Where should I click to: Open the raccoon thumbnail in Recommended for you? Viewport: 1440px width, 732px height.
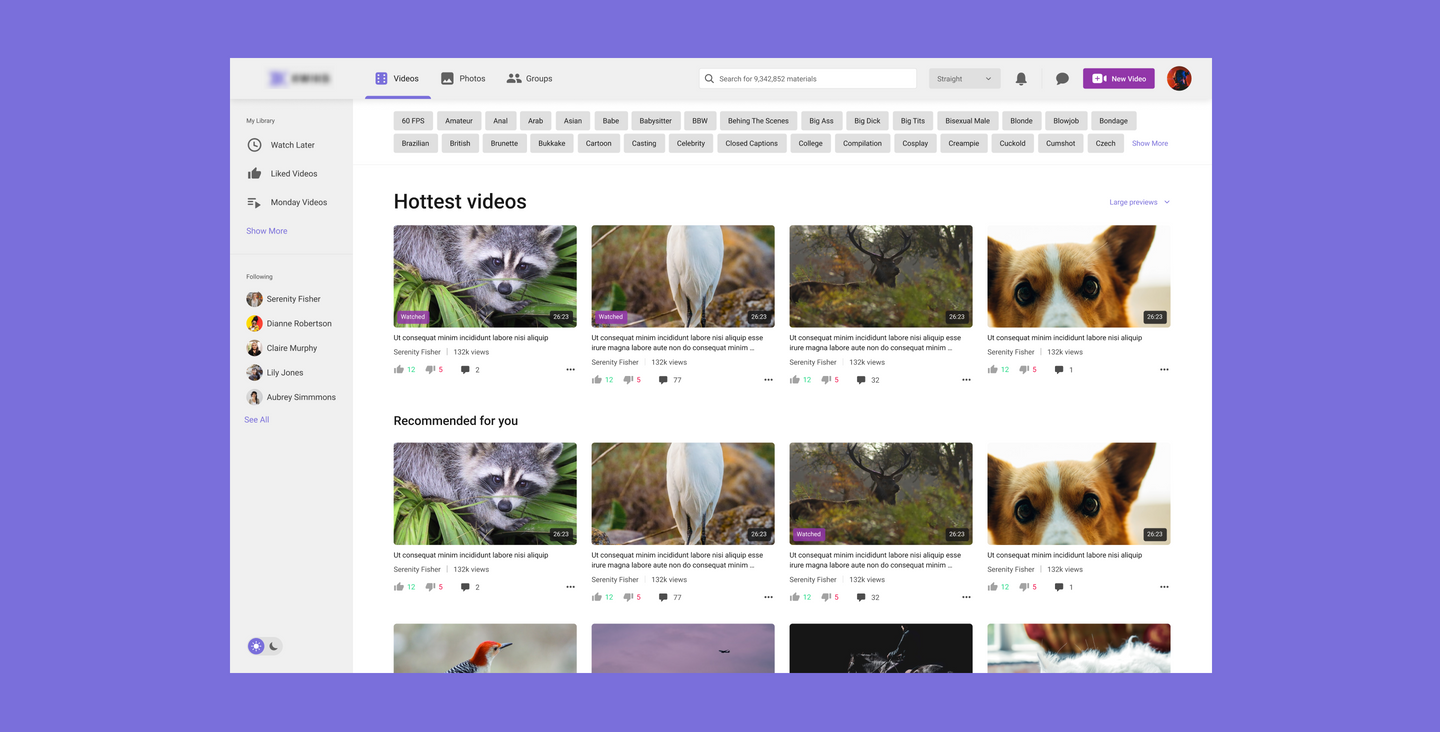485,493
